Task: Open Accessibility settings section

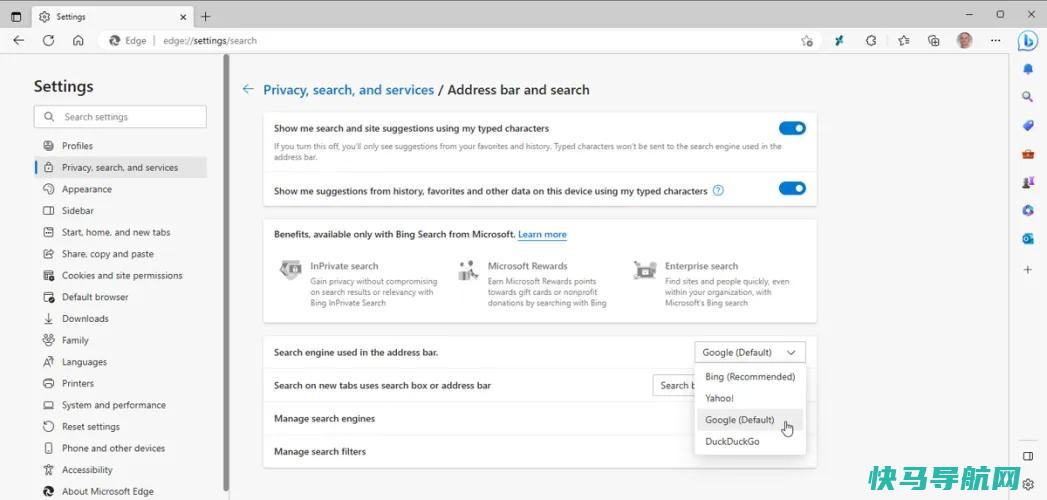Action: coord(120,469)
